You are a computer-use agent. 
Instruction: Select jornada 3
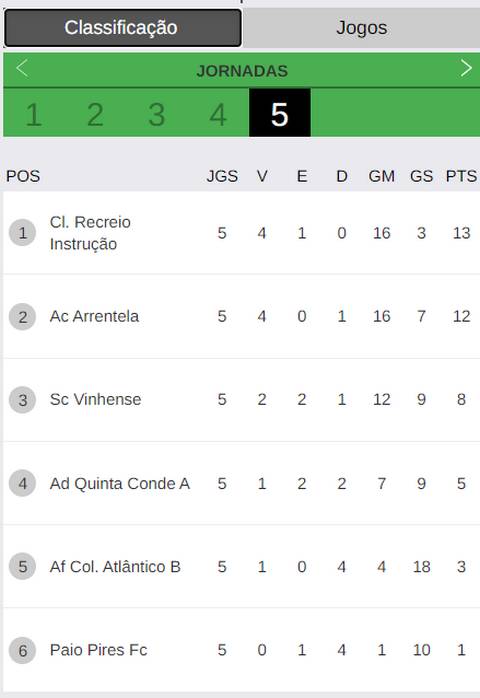point(157,114)
